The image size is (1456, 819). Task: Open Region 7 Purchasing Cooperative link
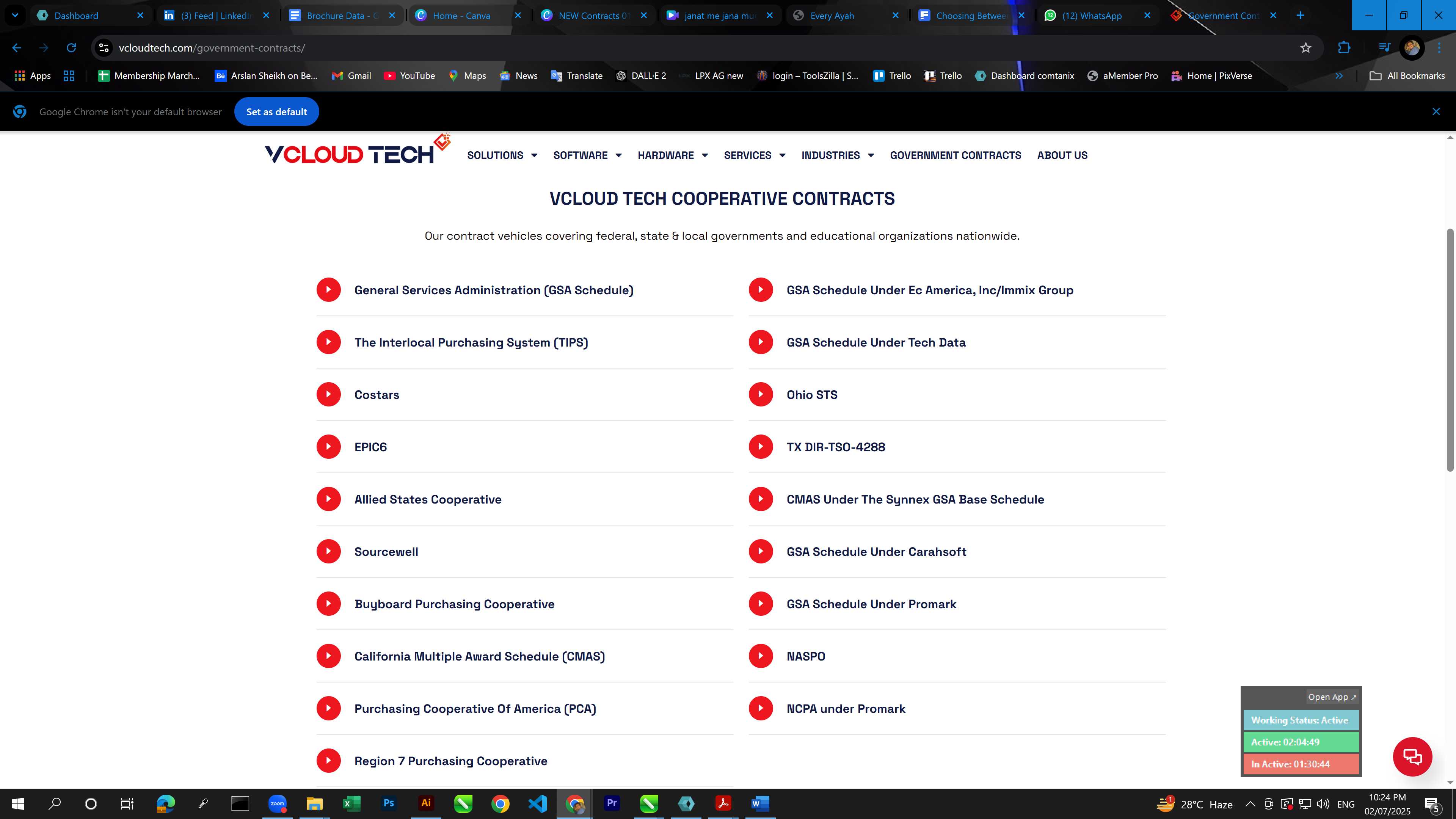pyautogui.click(x=450, y=761)
